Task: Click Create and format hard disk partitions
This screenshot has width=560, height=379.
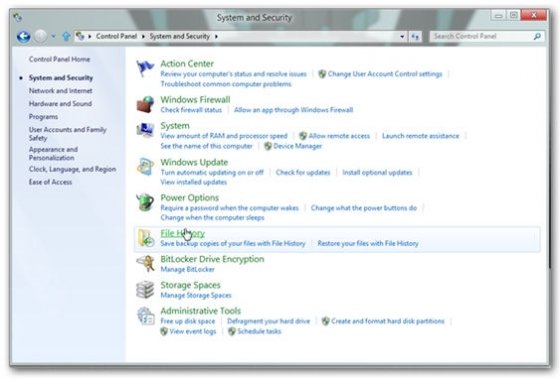Action: coord(388,321)
